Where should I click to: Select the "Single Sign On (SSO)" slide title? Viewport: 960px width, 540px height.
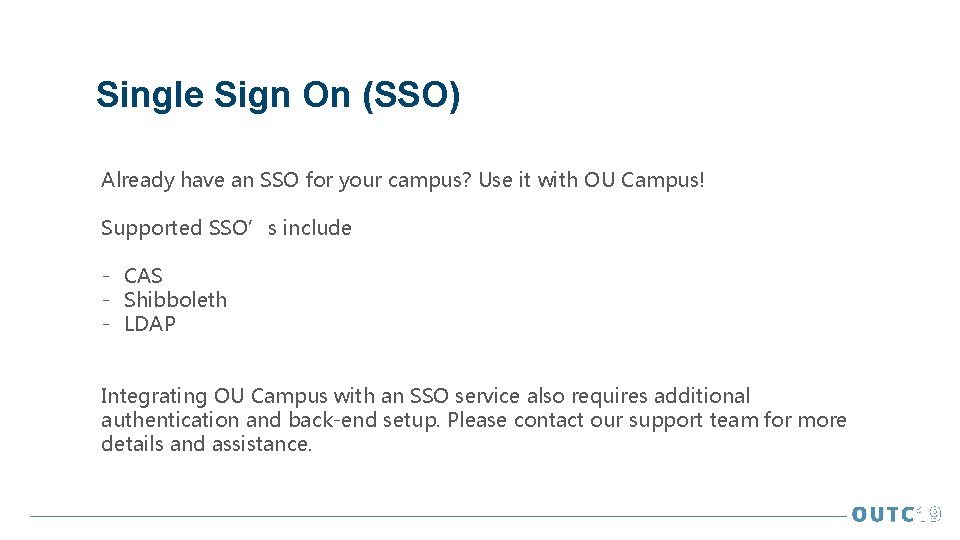pyautogui.click(x=278, y=96)
